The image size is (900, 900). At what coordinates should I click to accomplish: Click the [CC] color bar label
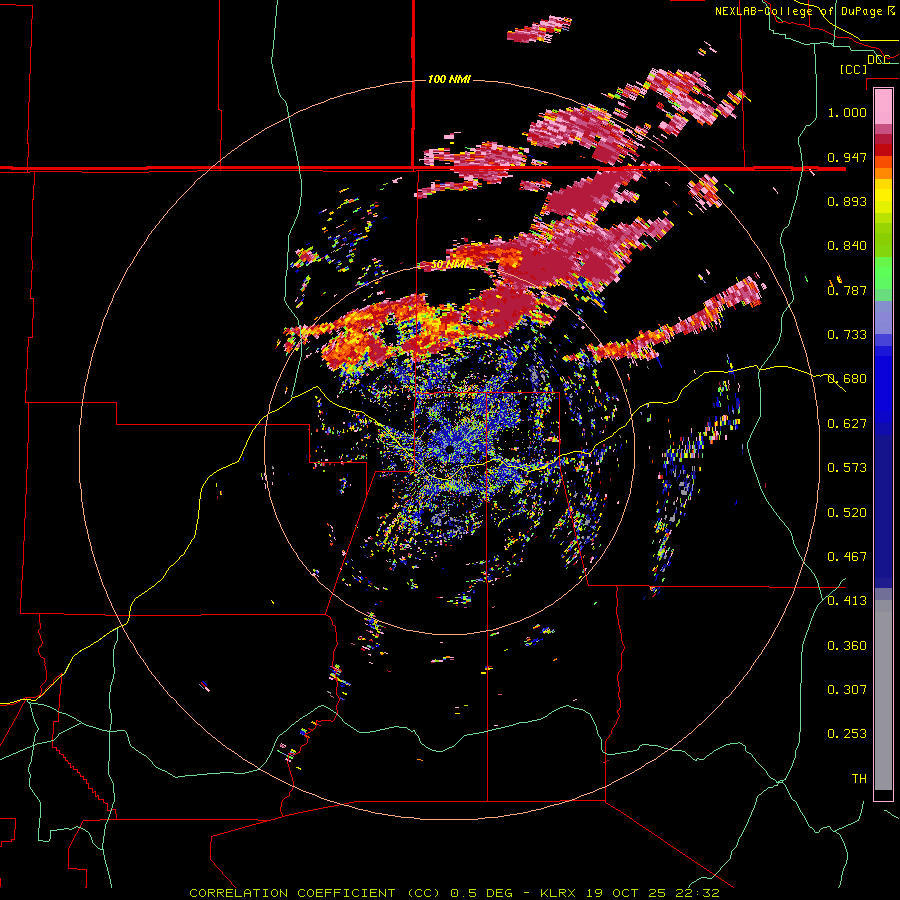click(853, 69)
